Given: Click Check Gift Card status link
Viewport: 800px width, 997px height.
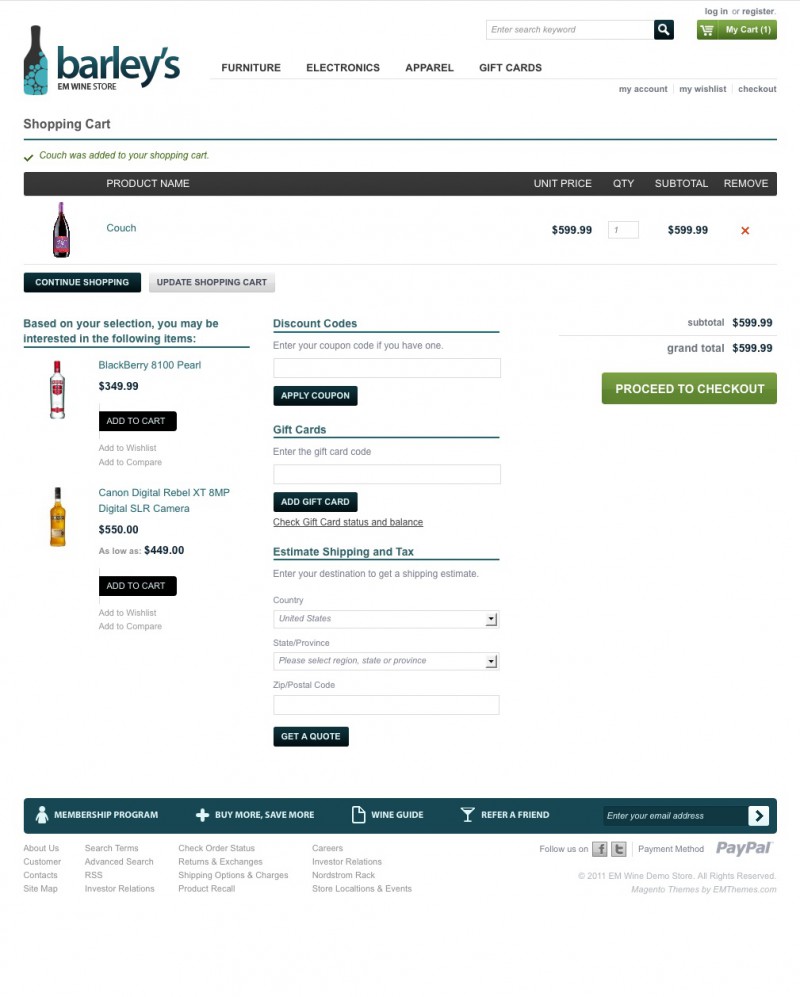Looking at the screenshot, I should click(x=348, y=522).
